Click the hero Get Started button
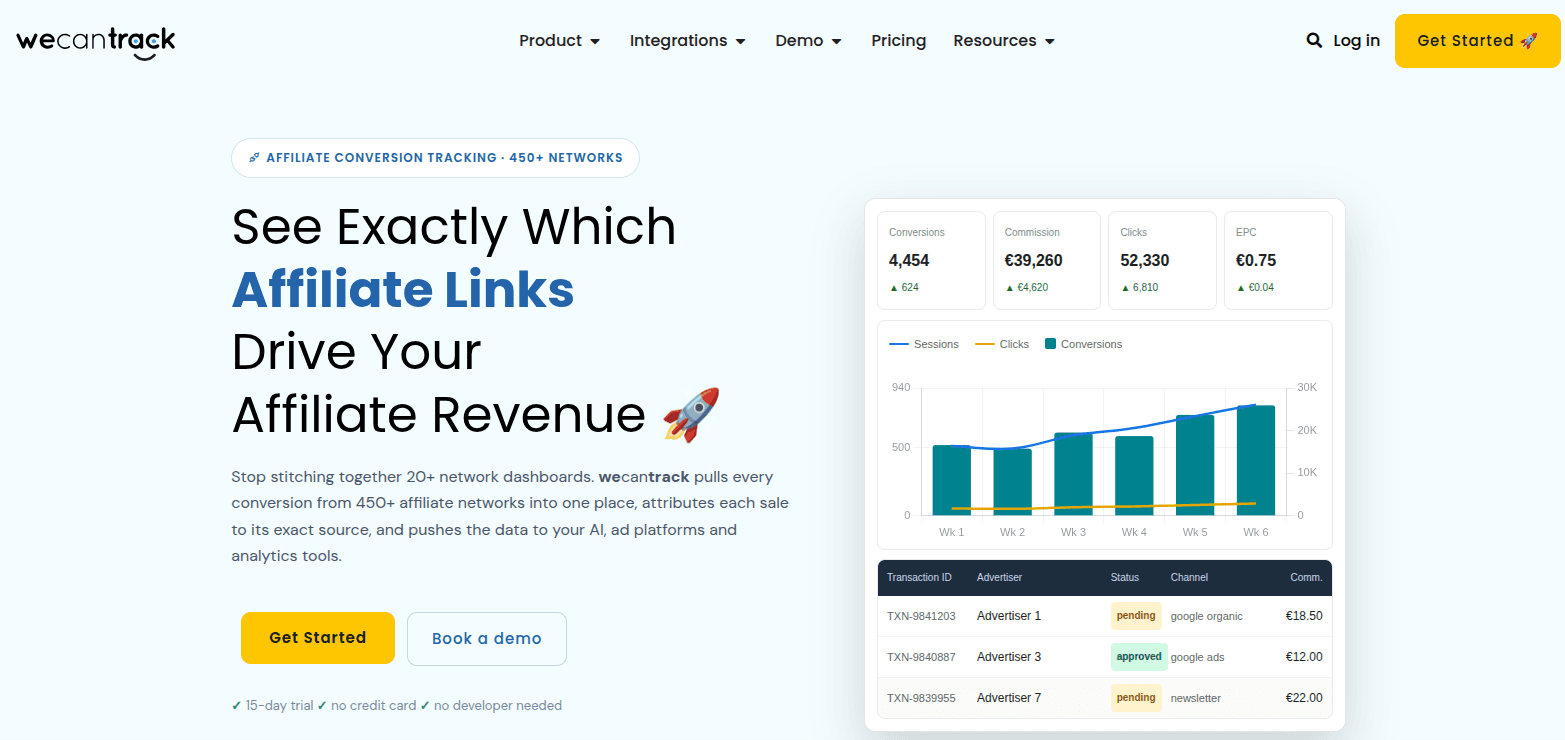 (x=318, y=638)
